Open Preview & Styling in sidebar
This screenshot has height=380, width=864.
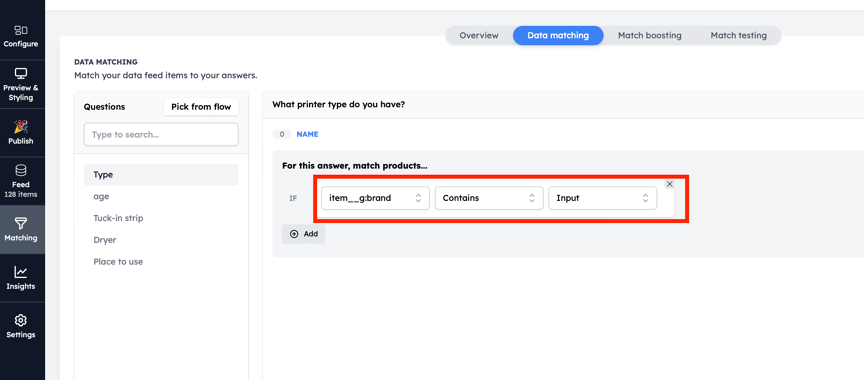21,84
